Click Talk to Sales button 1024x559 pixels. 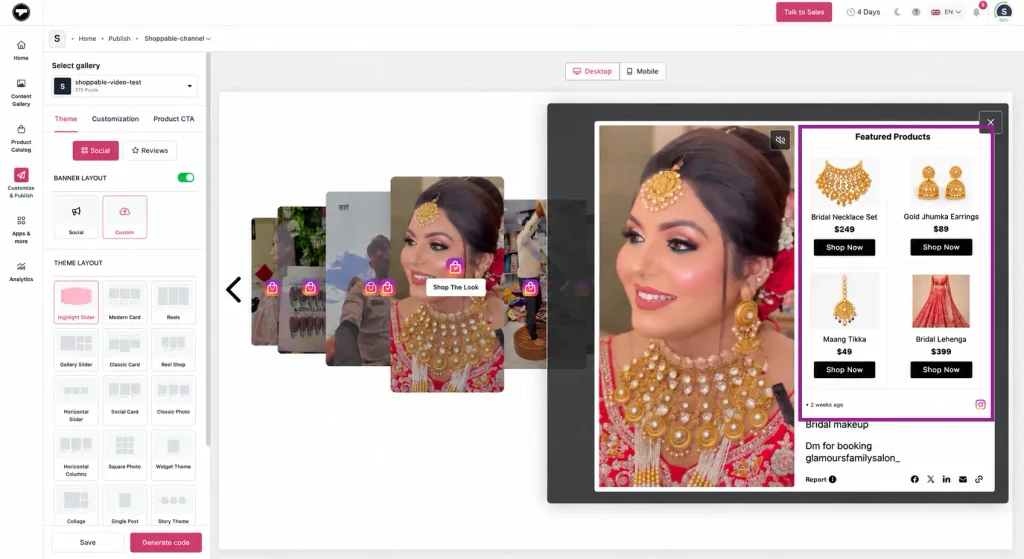click(x=804, y=12)
